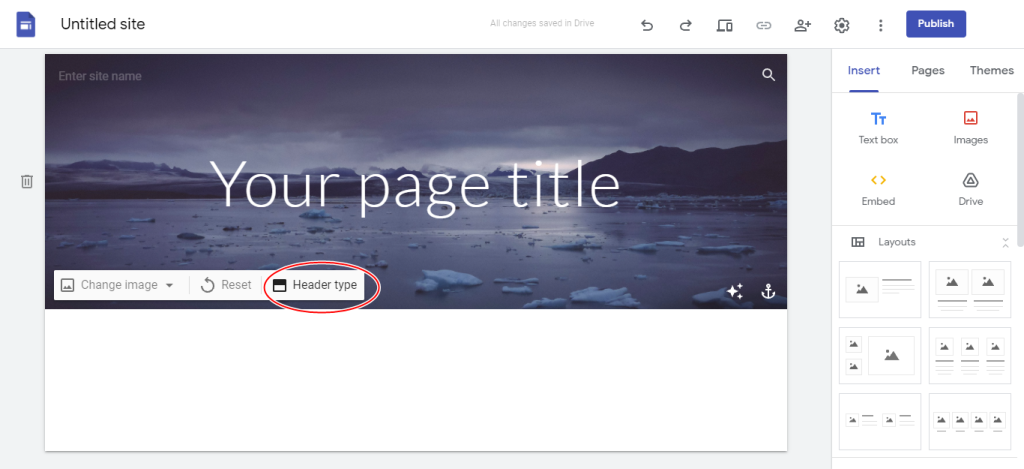The image size is (1024, 469).
Task: Click the Layouts grid icon
Action: (858, 242)
